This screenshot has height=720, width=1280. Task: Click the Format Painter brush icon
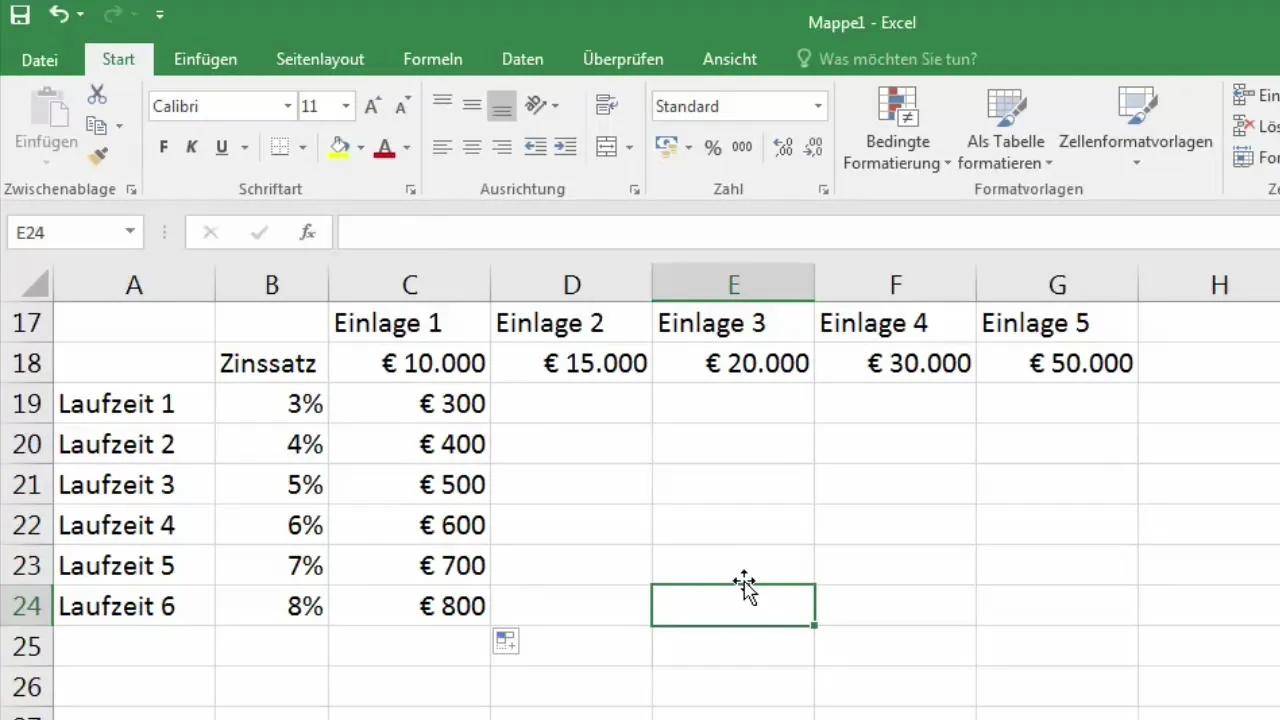[x=97, y=156]
